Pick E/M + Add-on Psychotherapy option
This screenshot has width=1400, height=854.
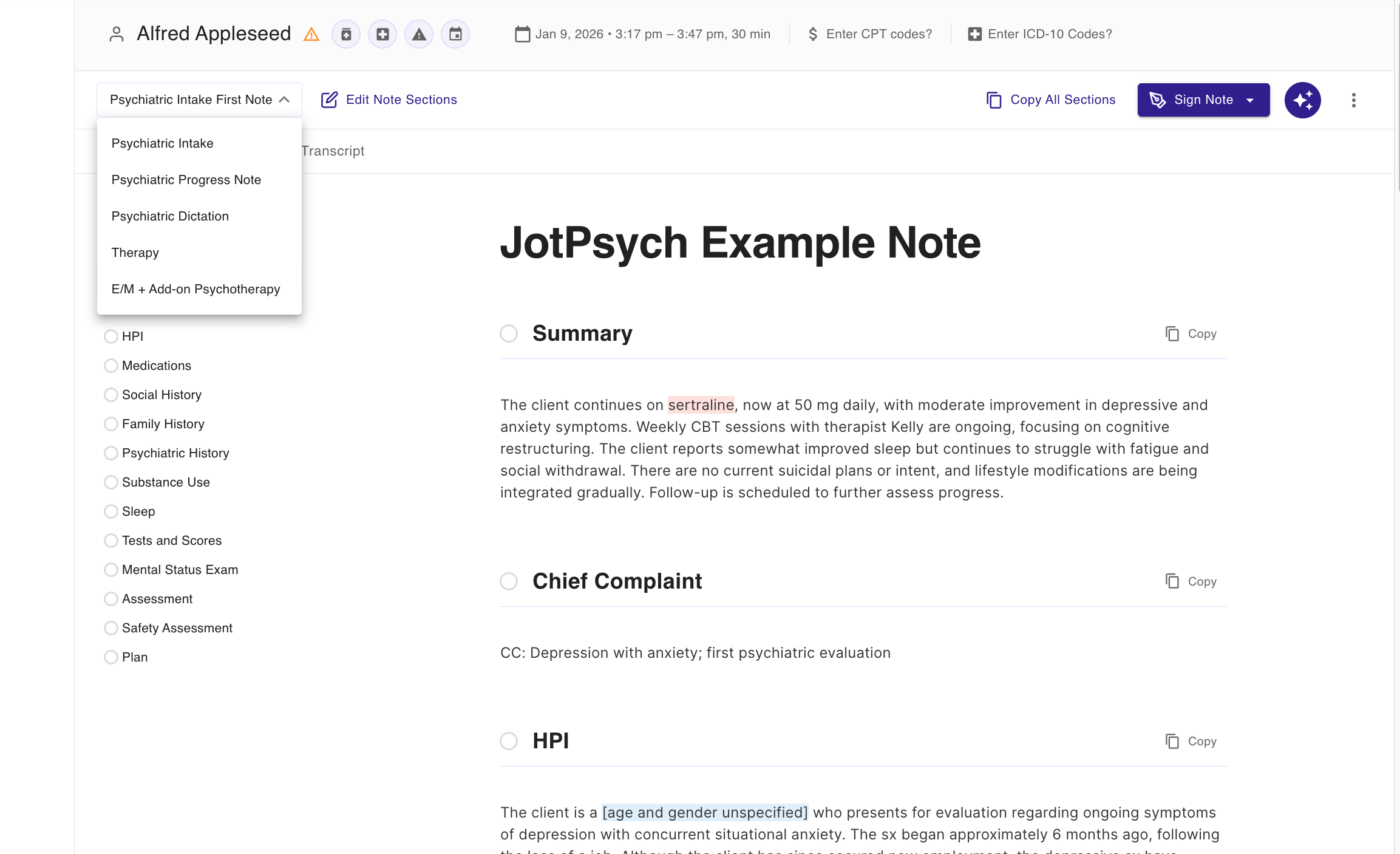(x=195, y=289)
